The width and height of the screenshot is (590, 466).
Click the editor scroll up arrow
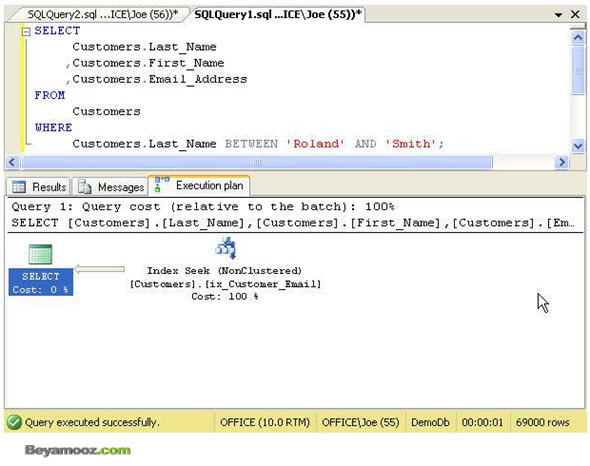(578, 37)
